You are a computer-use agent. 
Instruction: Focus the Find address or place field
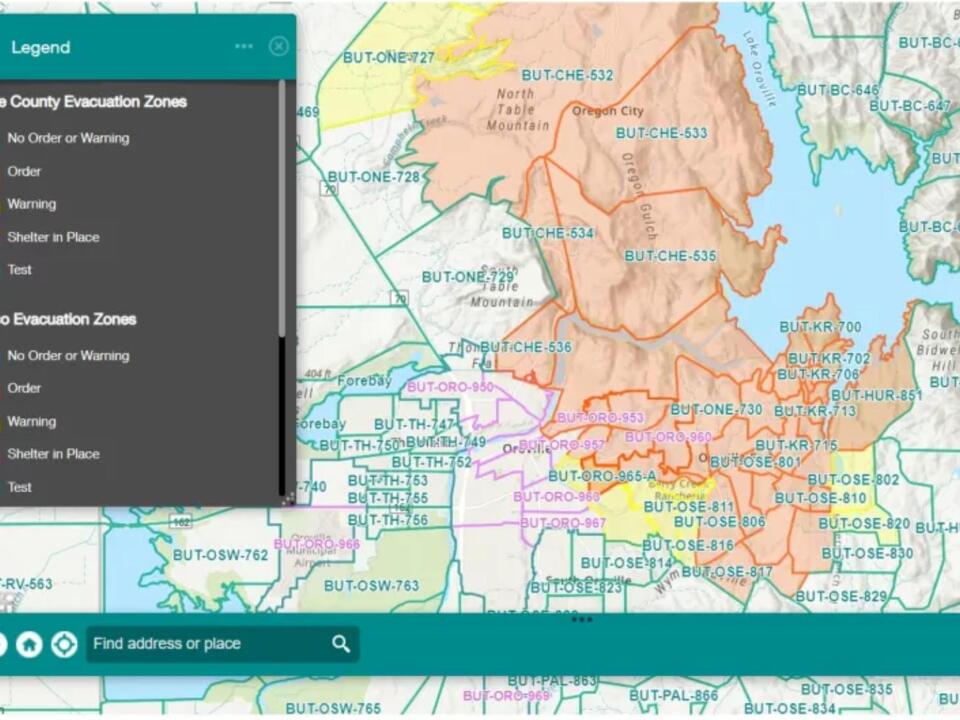point(208,644)
